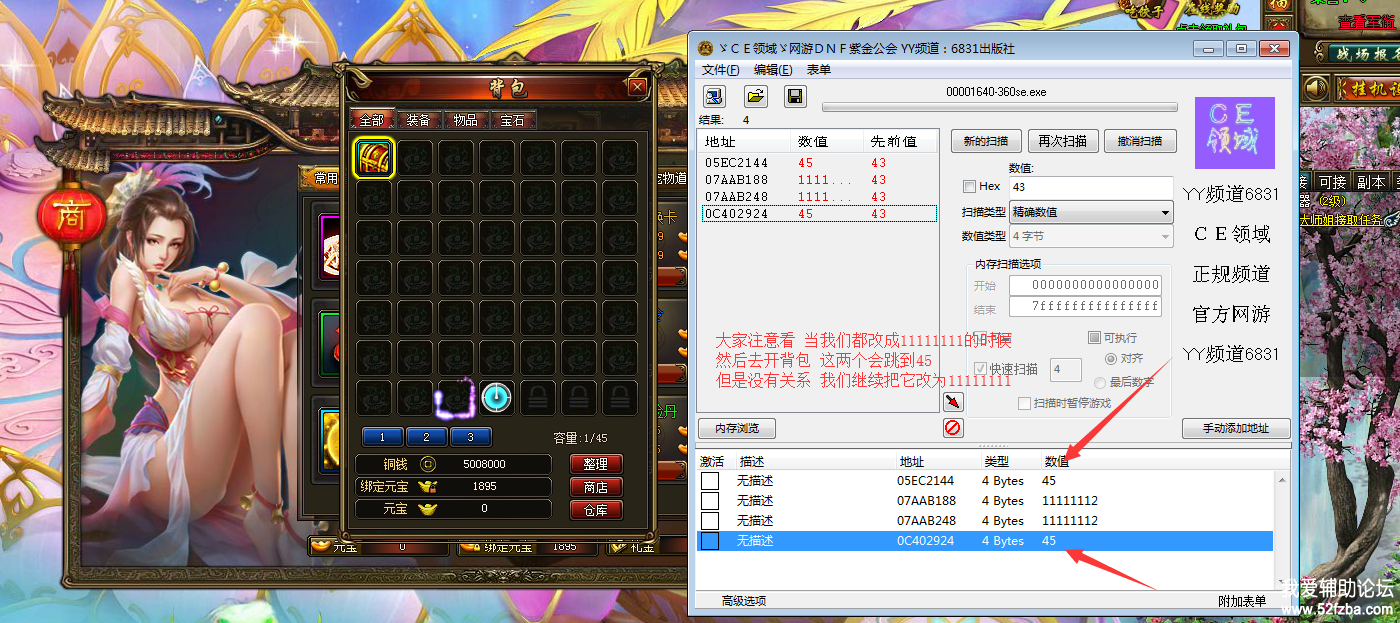1400x623 pixels.
Task: Click the game speaker sound icon
Action: point(1317,88)
